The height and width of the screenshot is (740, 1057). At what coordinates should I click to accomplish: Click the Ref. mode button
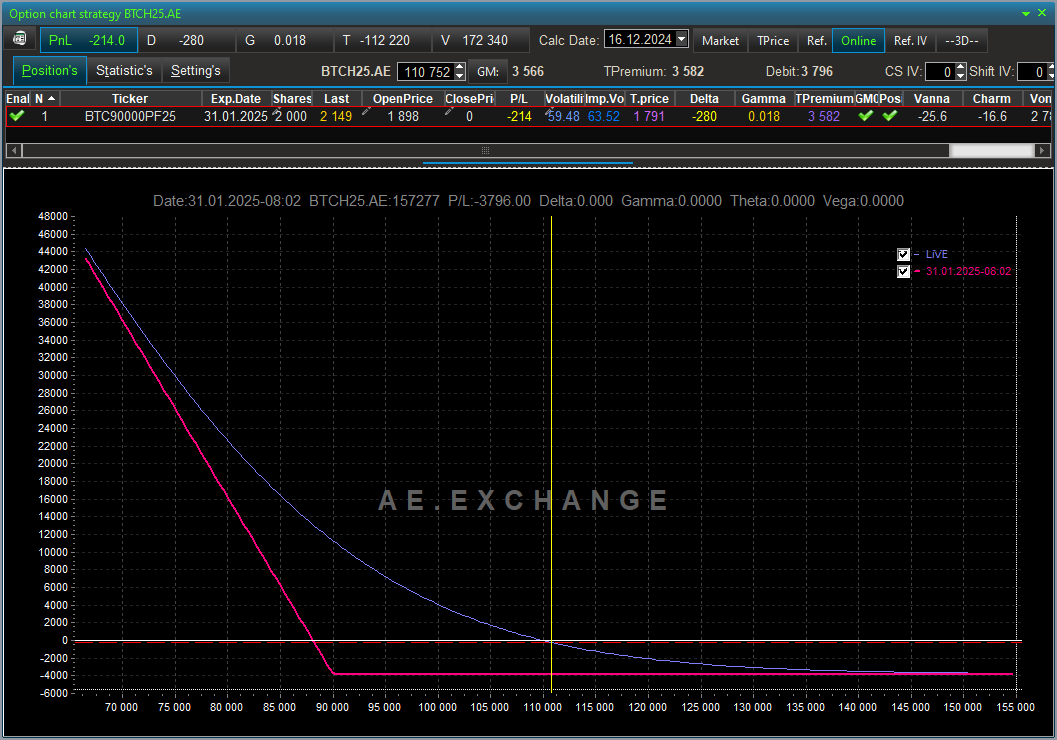816,40
